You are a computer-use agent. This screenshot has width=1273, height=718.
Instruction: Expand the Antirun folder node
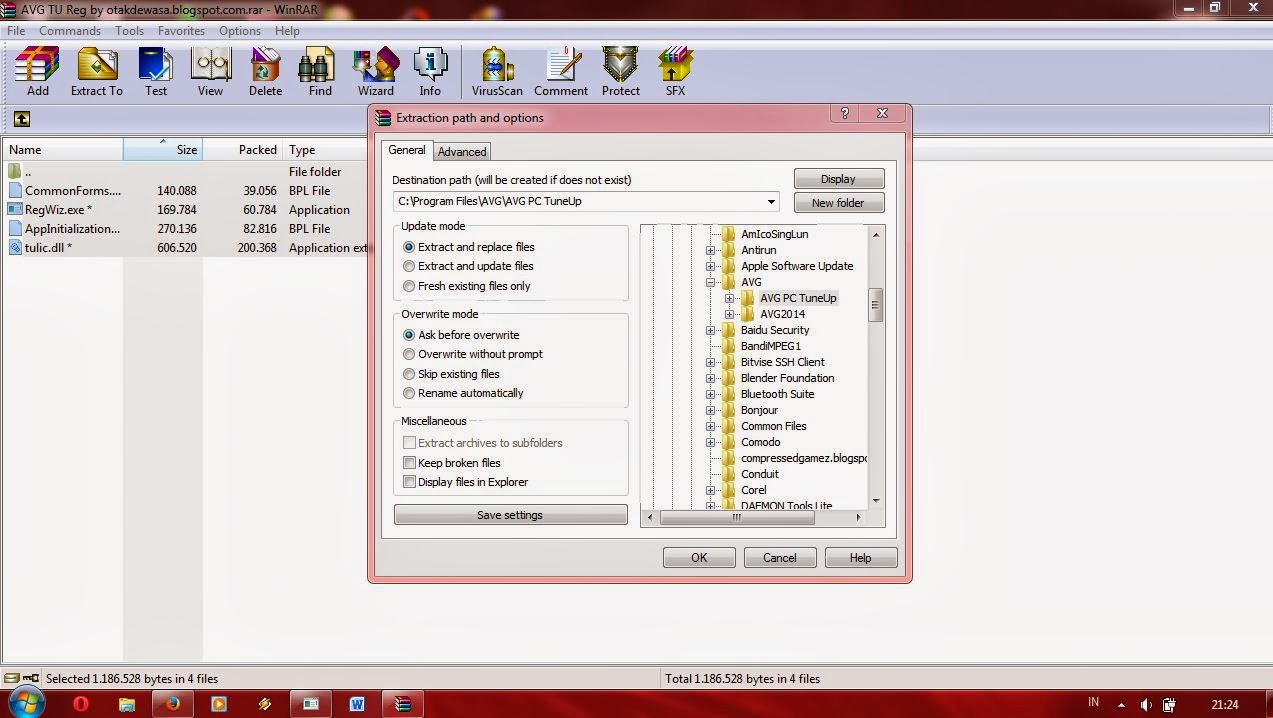pos(710,250)
